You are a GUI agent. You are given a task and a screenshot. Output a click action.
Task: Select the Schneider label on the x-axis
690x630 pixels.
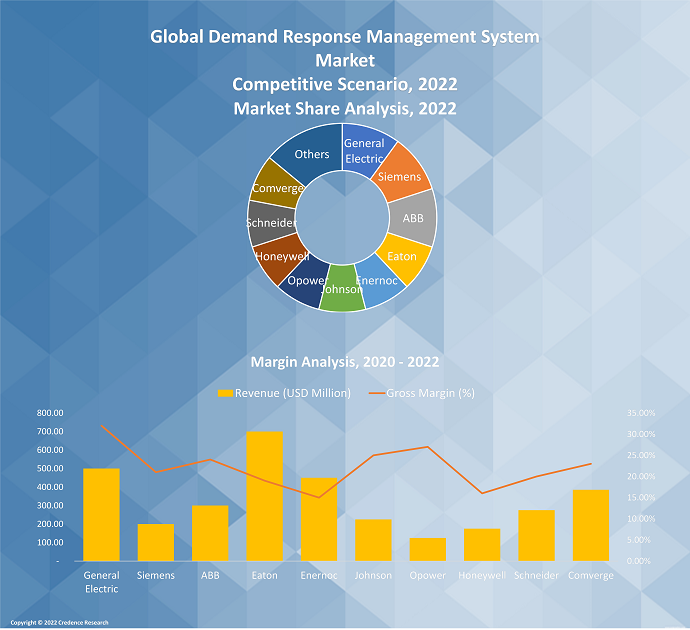tap(536, 576)
